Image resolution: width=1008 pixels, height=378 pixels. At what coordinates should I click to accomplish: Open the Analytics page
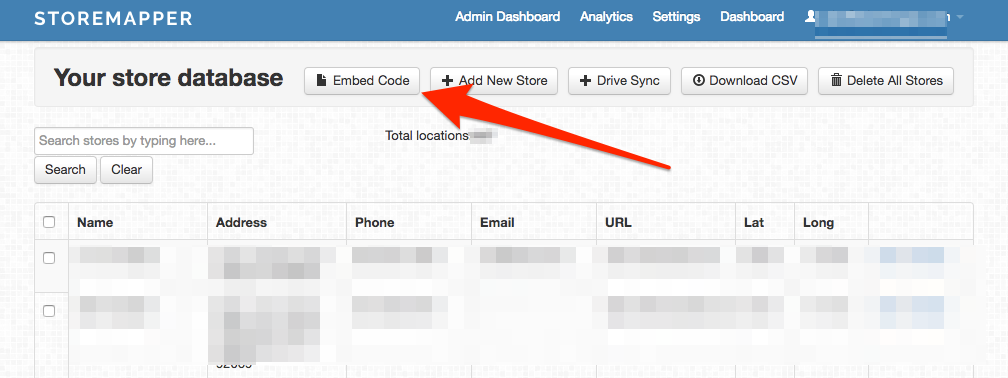(606, 17)
